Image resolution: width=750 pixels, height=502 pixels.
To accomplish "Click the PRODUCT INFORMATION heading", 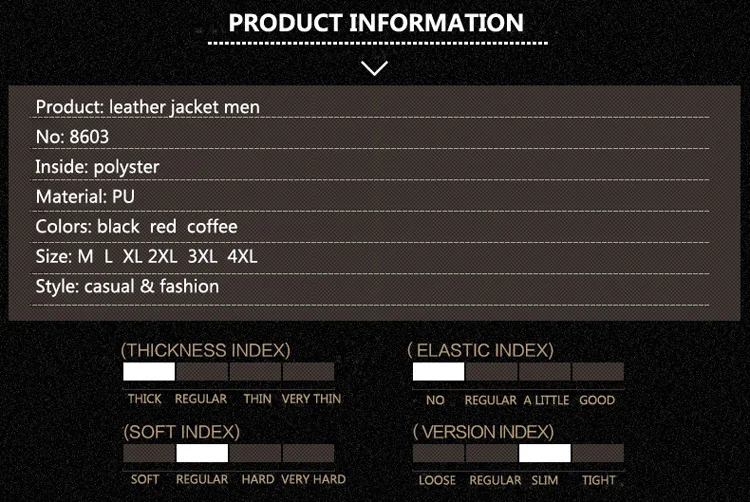I will (x=376, y=23).
